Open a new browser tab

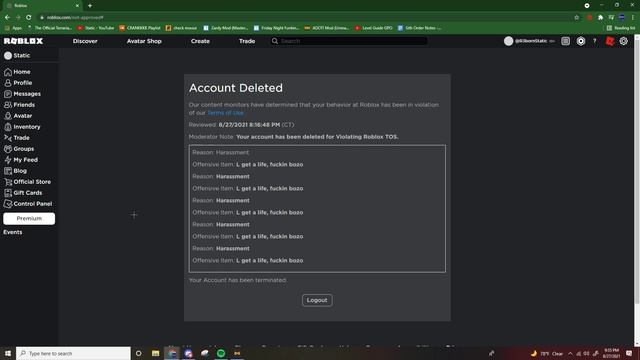coord(90,6)
